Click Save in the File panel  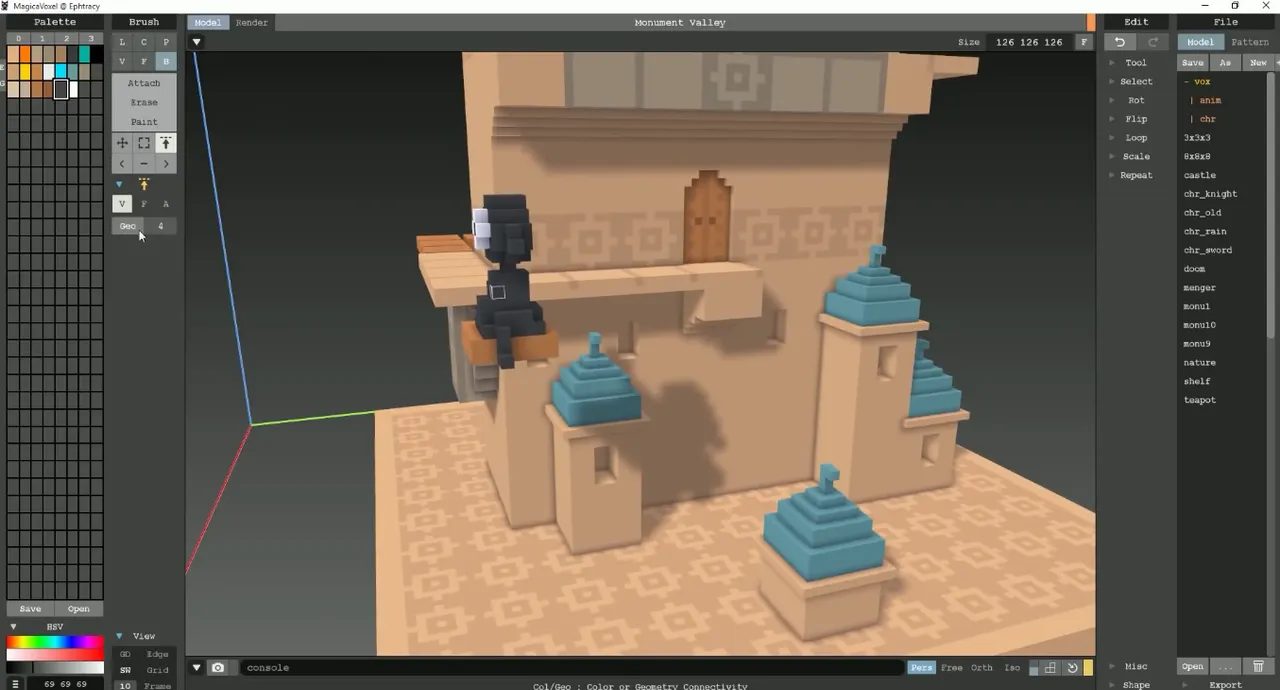click(1193, 62)
